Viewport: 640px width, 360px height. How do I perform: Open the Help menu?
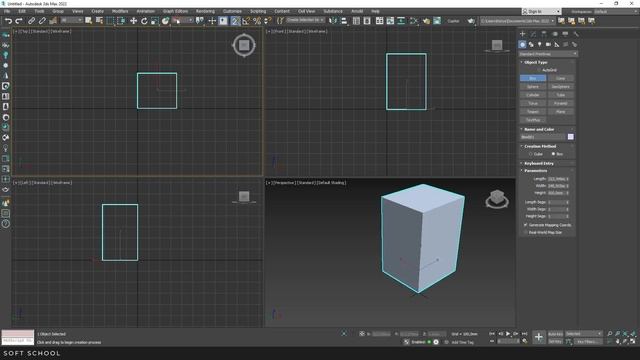(375, 11)
